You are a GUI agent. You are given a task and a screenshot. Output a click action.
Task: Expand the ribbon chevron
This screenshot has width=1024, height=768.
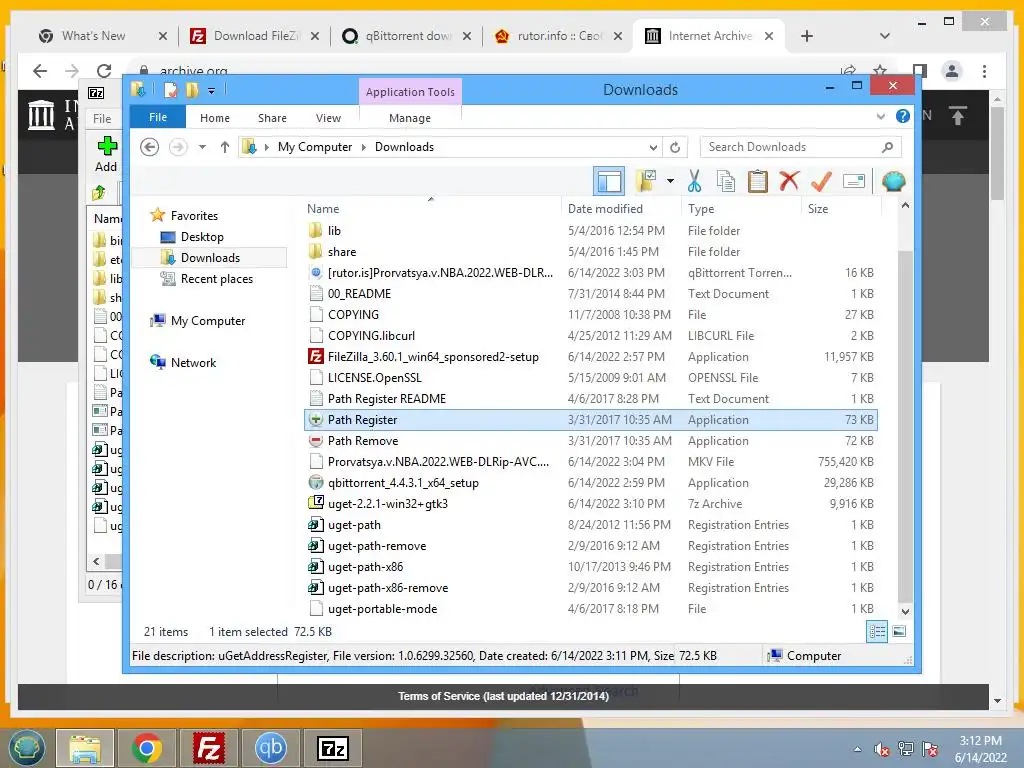point(880,116)
